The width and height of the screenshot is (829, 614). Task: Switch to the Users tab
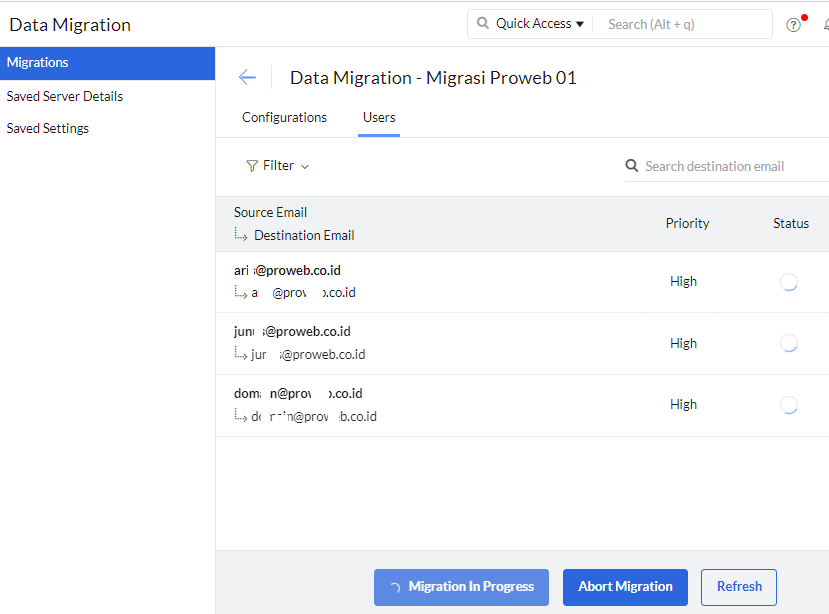(x=379, y=117)
